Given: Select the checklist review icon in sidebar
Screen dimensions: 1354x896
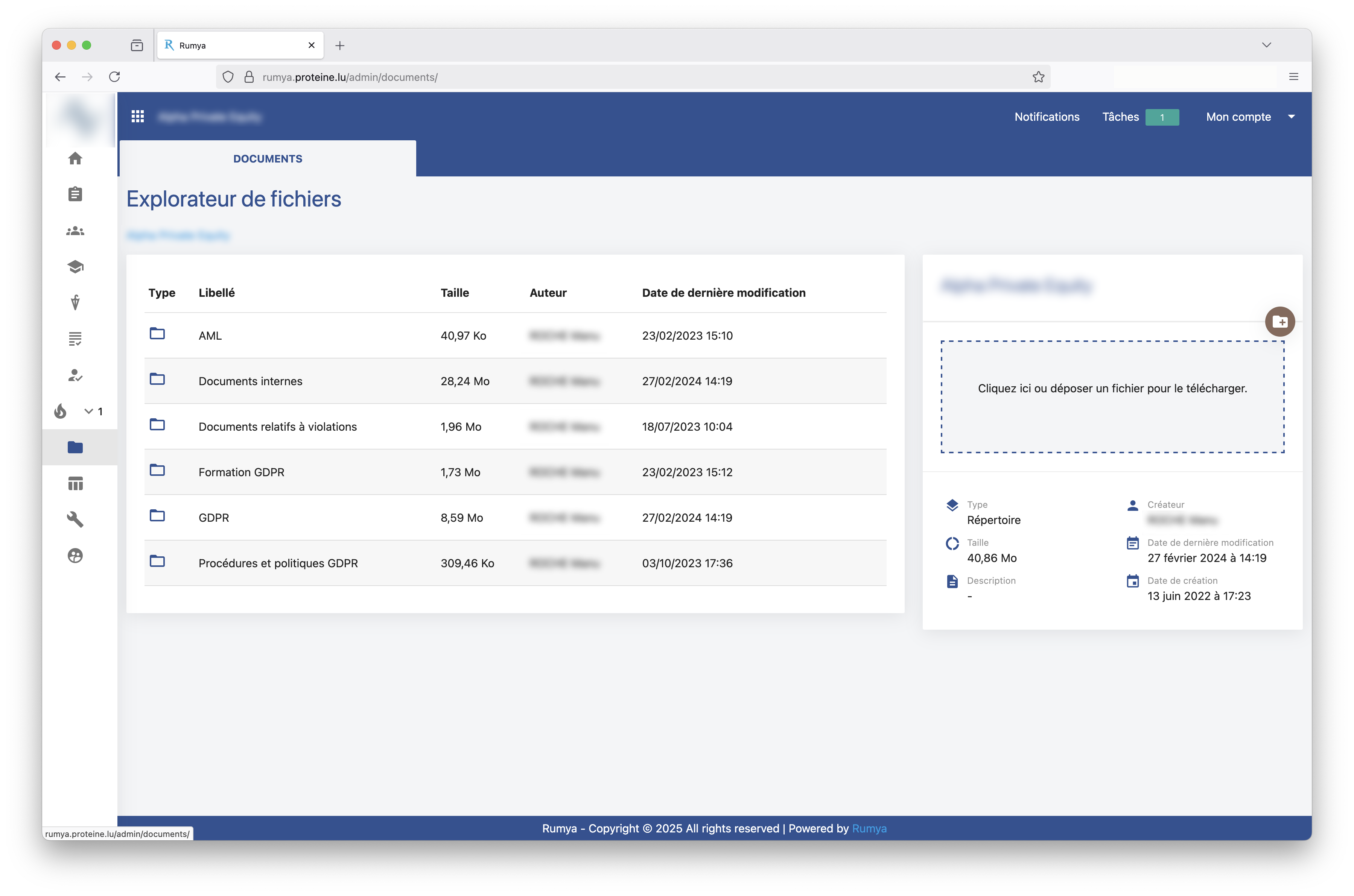Looking at the screenshot, I should pos(75,338).
